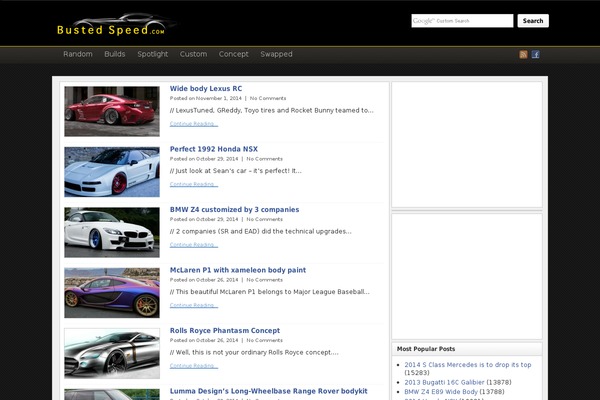Screen dimensions: 600x400
Task: Open the Random menu item
Action: (x=78, y=54)
